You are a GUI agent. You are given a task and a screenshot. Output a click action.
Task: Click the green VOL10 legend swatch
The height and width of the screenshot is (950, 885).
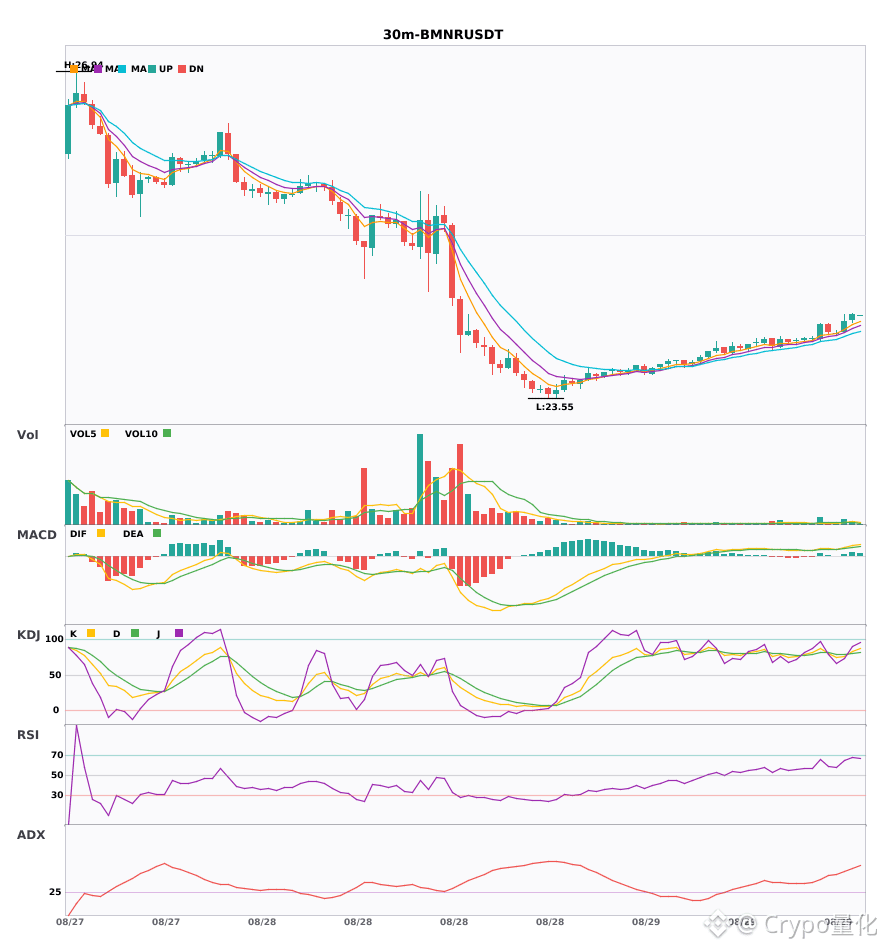pyautogui.click(x=167, y=433)
